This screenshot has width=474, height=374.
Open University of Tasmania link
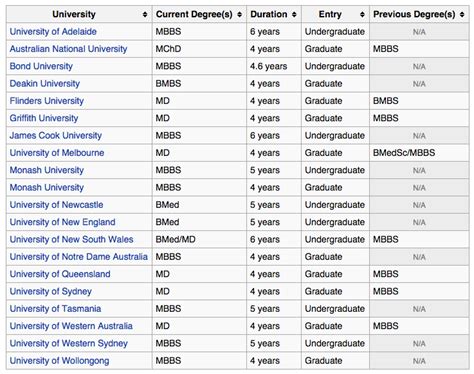55,309
